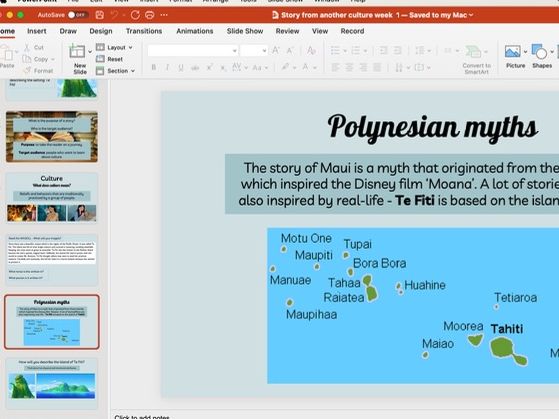559x419 pixels.
Task: Click the Increase Indent icon
Action: pyautogui.click(x=397, y=51)
